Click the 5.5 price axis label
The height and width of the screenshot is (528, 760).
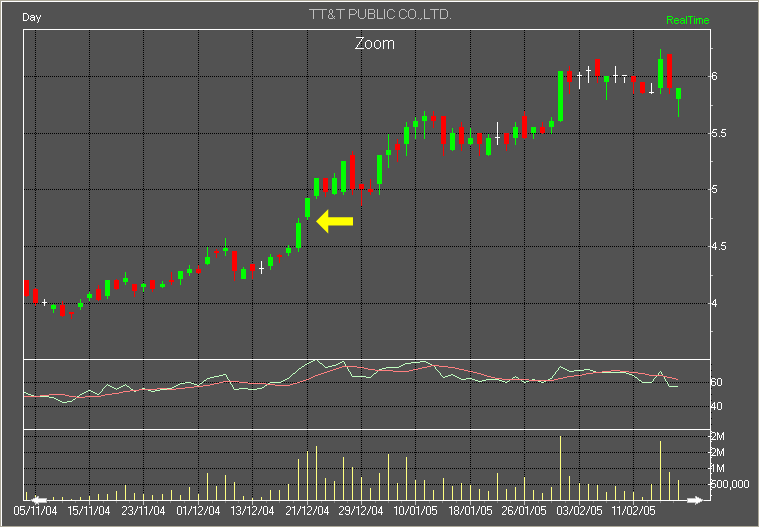click(x=719, y=133)
